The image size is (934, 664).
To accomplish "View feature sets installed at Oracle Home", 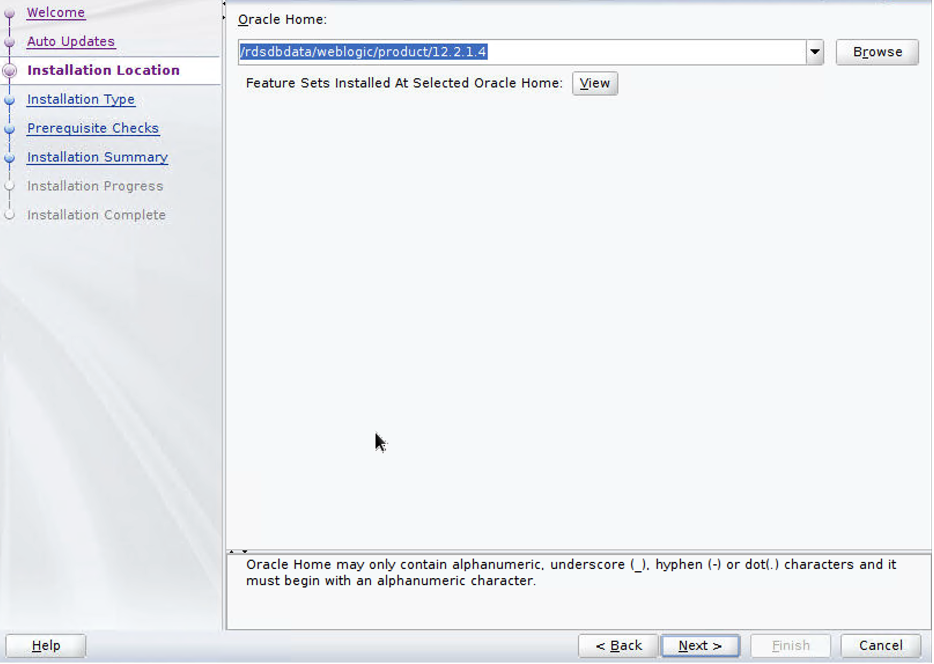I will pyautogui.click(x=595, y=84).
